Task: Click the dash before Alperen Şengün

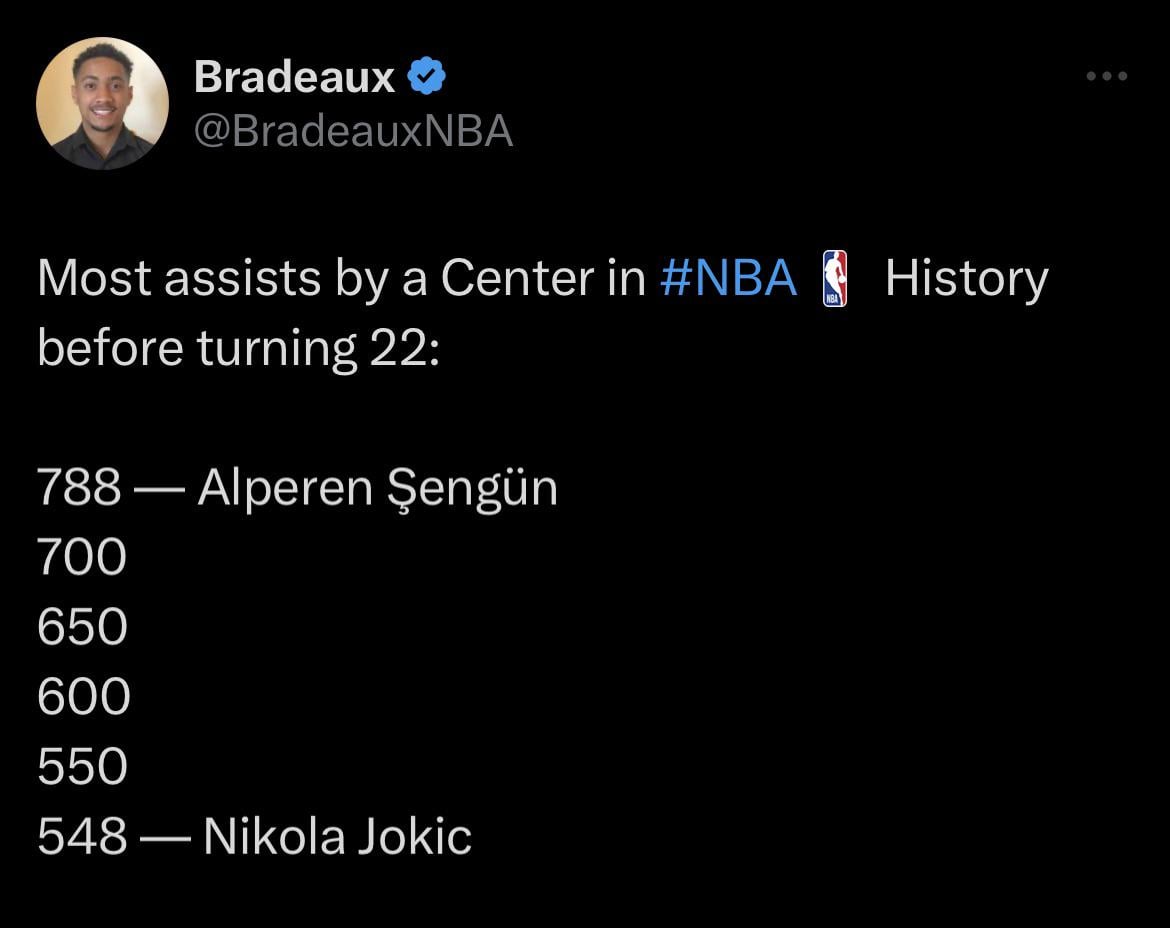Action: [x=159, y=489]
